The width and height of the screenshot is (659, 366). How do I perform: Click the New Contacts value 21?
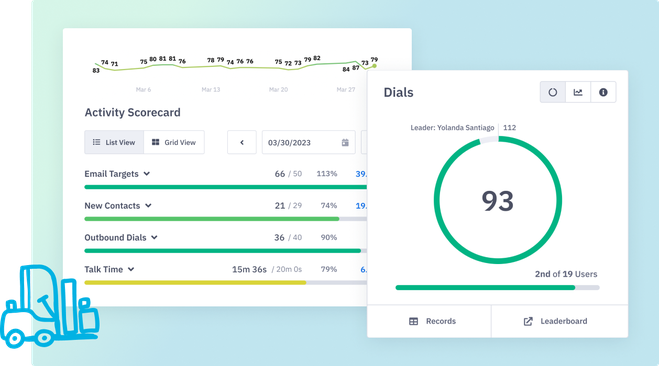click(x=279, y=205)
